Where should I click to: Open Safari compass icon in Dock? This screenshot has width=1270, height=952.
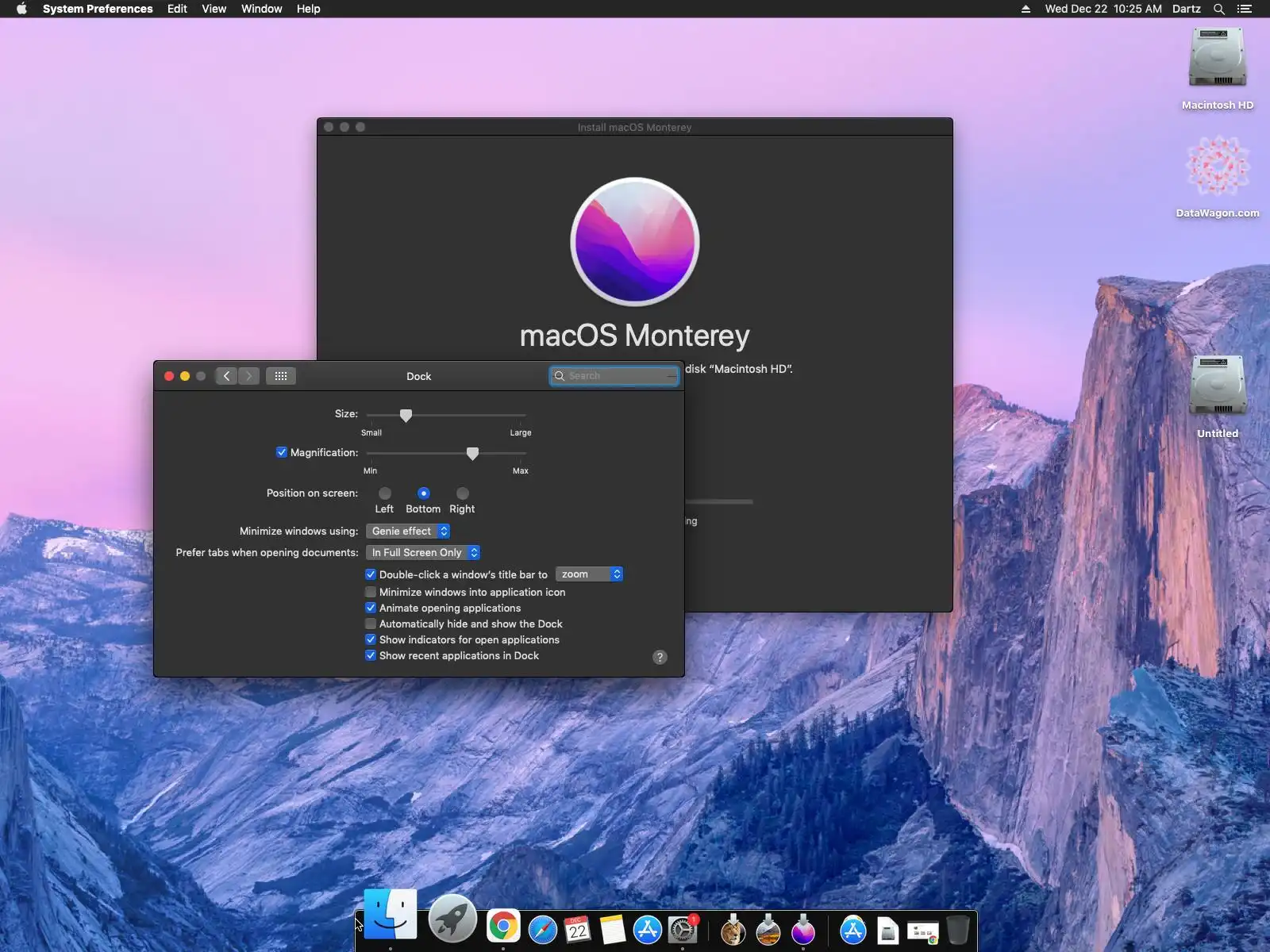tap(543, 929)
